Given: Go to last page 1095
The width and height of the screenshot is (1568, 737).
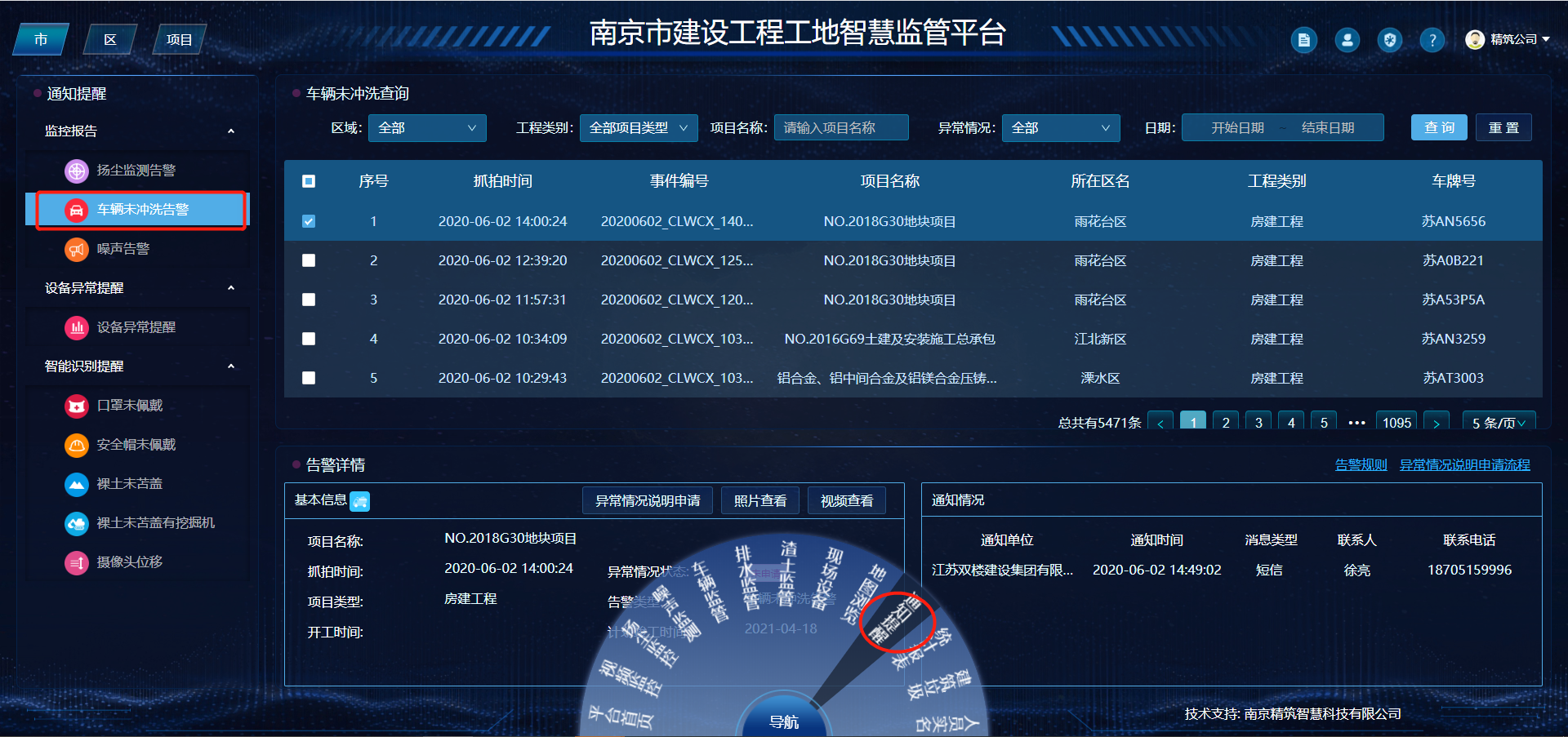Looking at the screenshot, I should point(1396,422).
